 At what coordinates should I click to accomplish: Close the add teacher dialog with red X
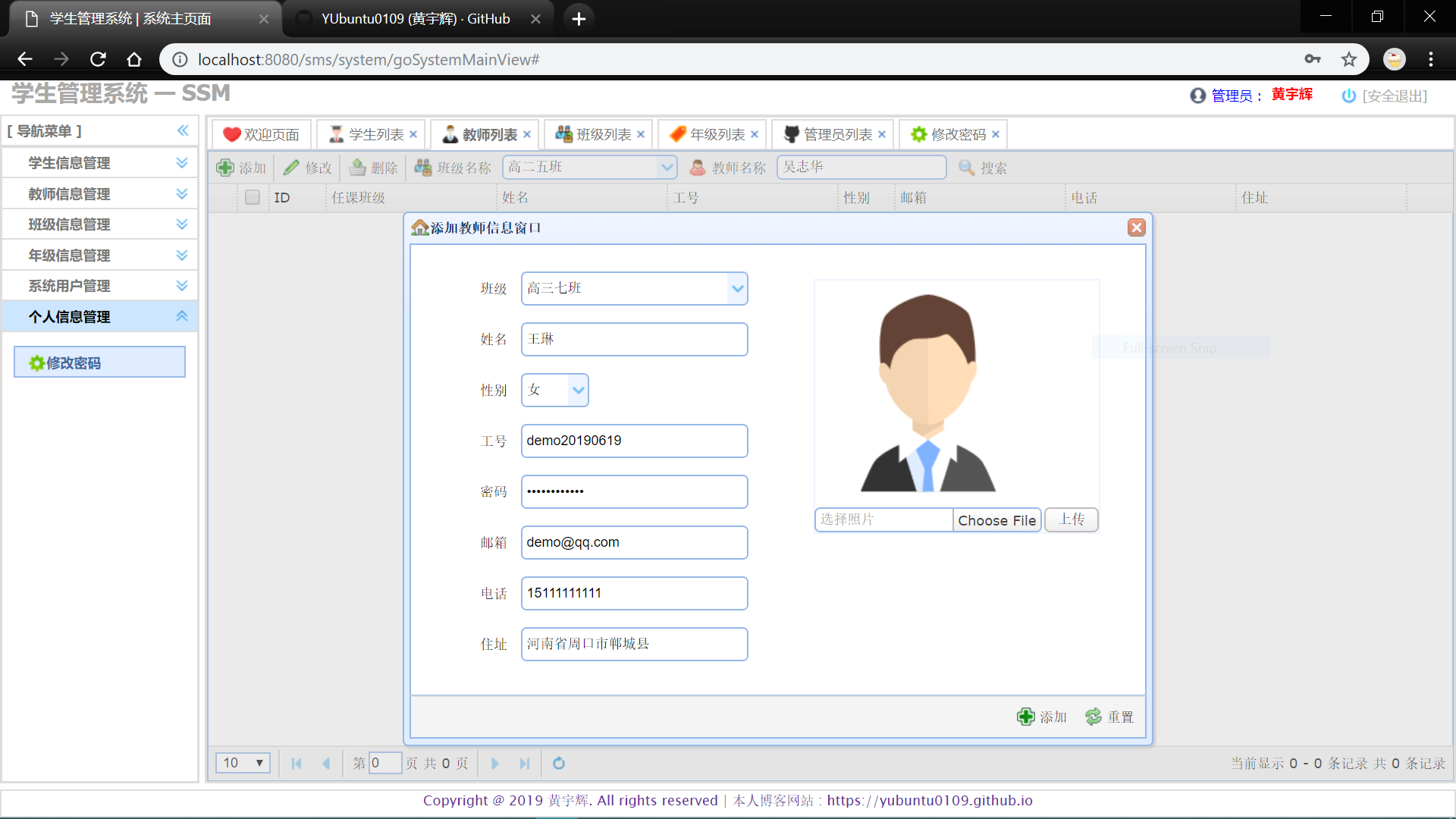(1136, 227)
